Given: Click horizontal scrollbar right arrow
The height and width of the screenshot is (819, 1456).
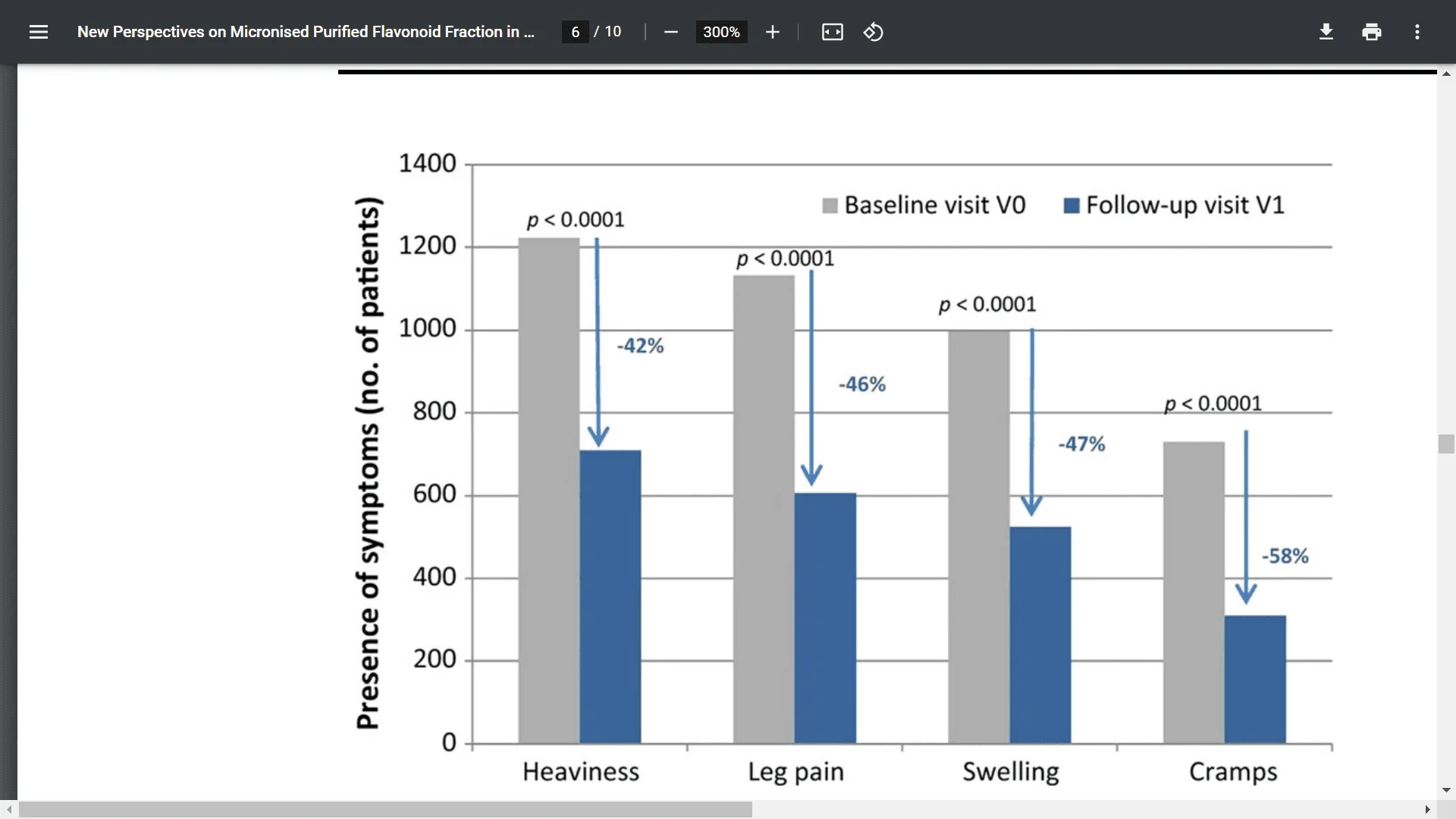Looking at the screenshot, I should 1427,810.
